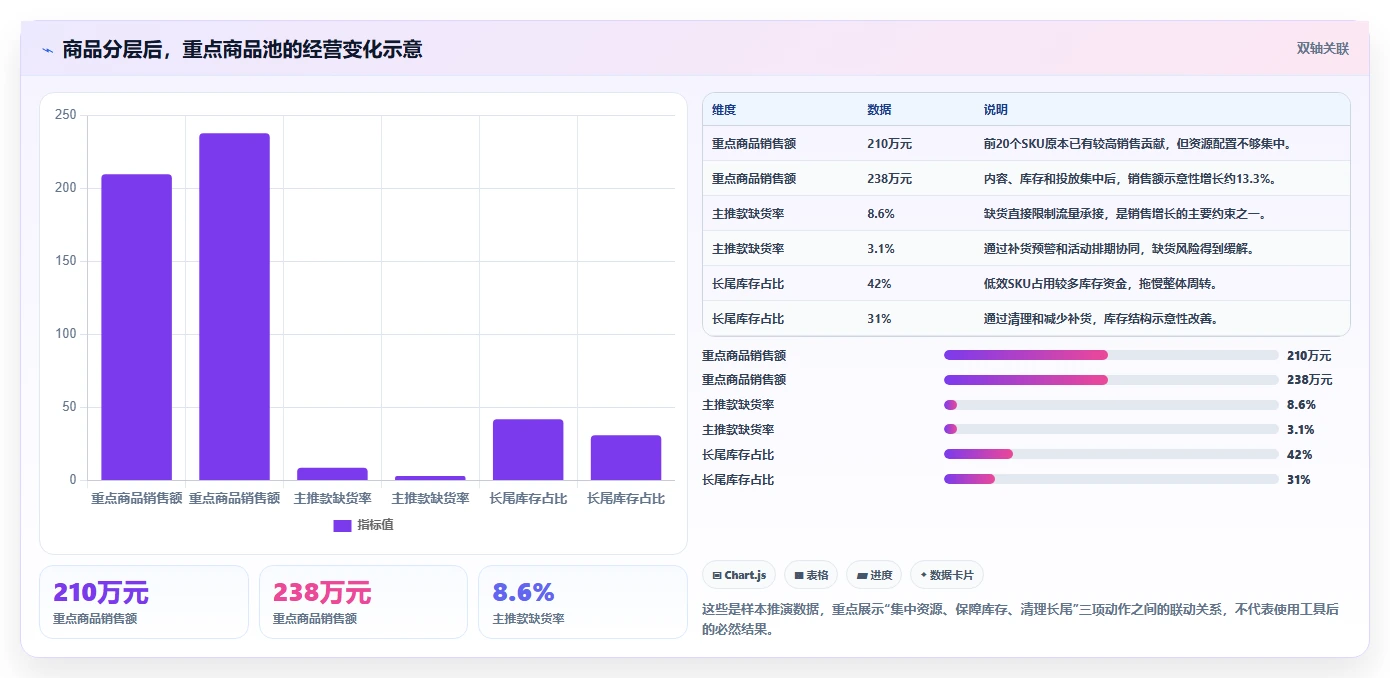Click the 8.6% cell in the table

tap(880, 214)
